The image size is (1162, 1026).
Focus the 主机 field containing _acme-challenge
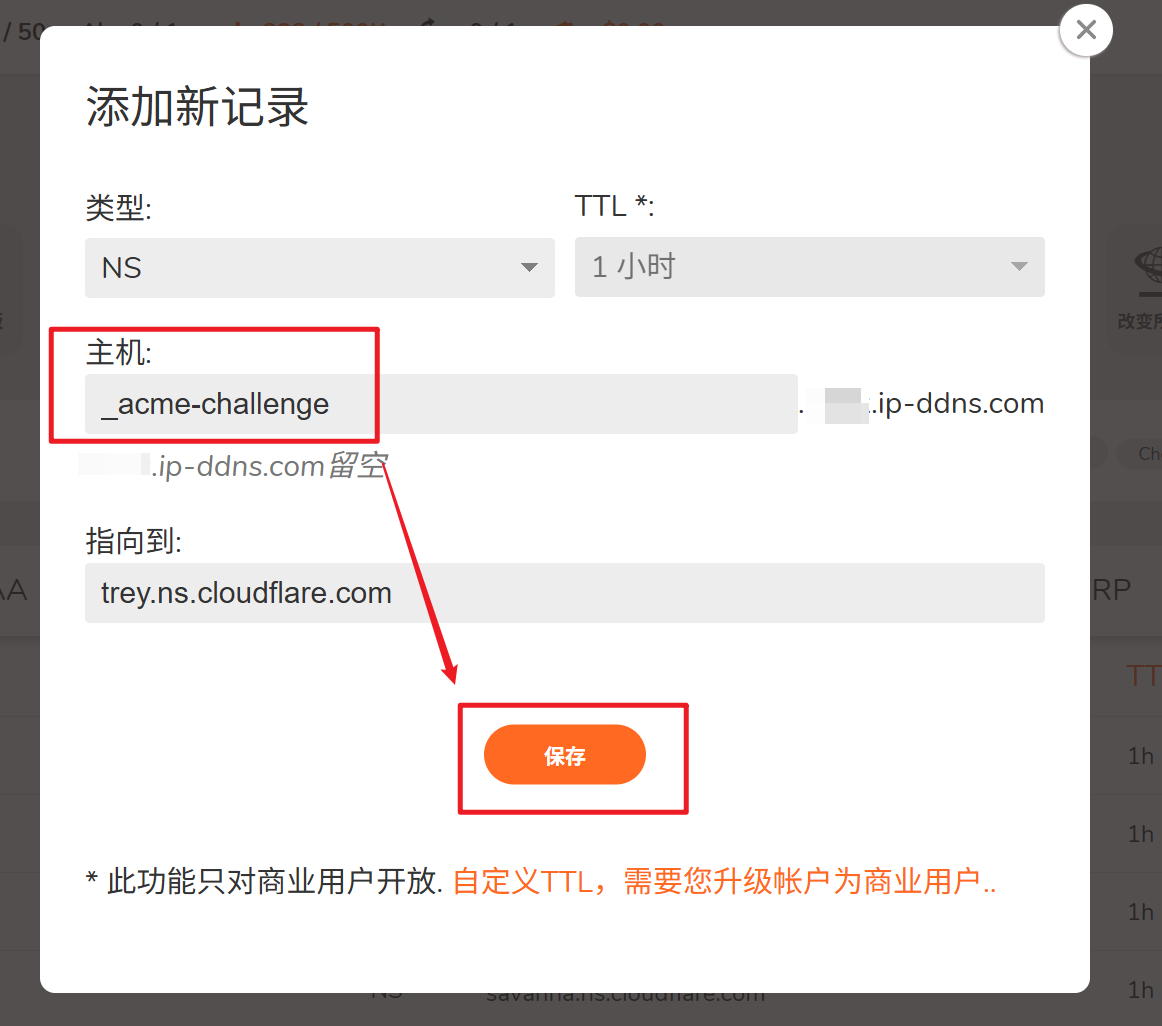441,404
